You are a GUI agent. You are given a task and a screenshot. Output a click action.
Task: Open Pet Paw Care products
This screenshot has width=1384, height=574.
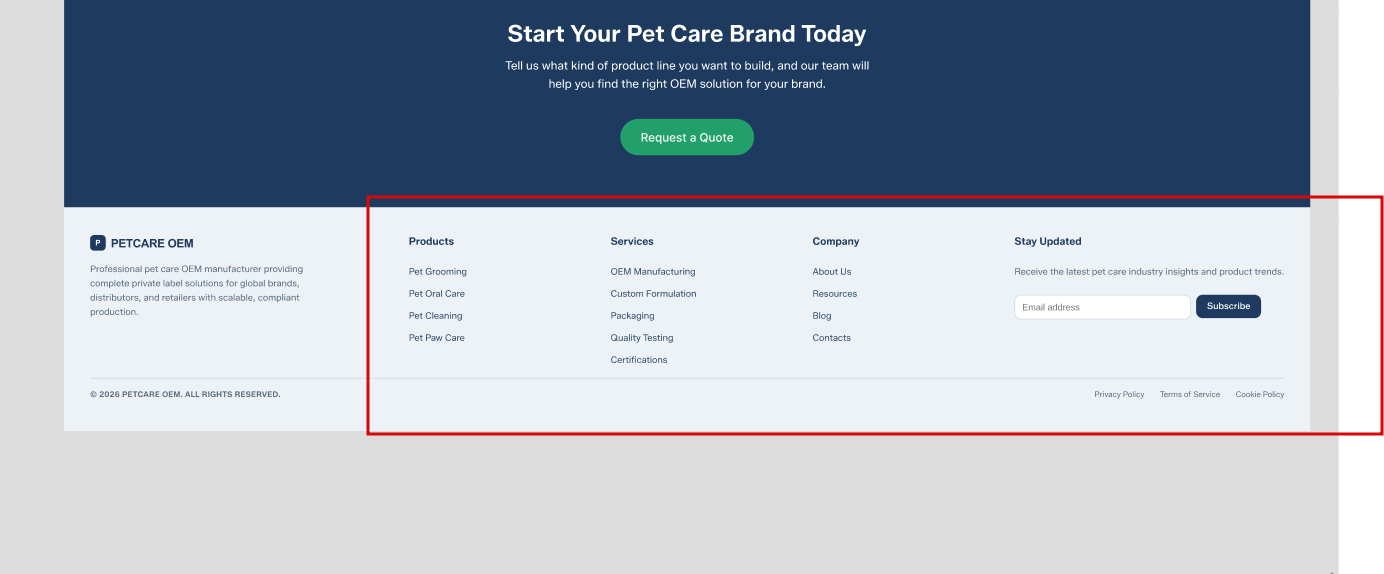point(436,338)
